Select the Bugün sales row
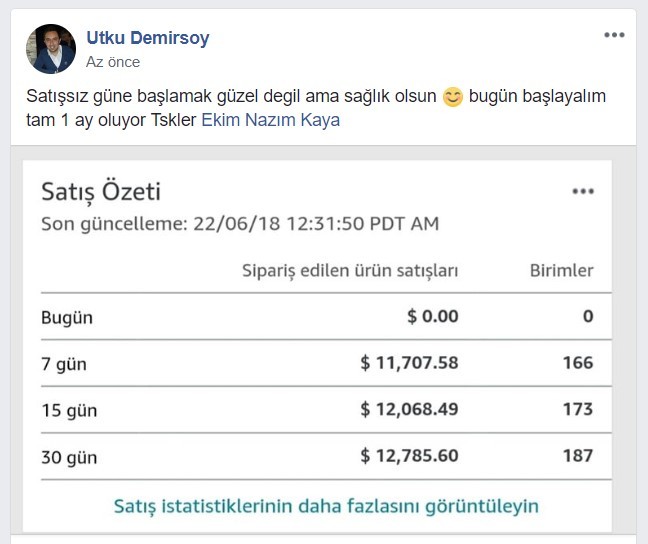 coord(326,317)
